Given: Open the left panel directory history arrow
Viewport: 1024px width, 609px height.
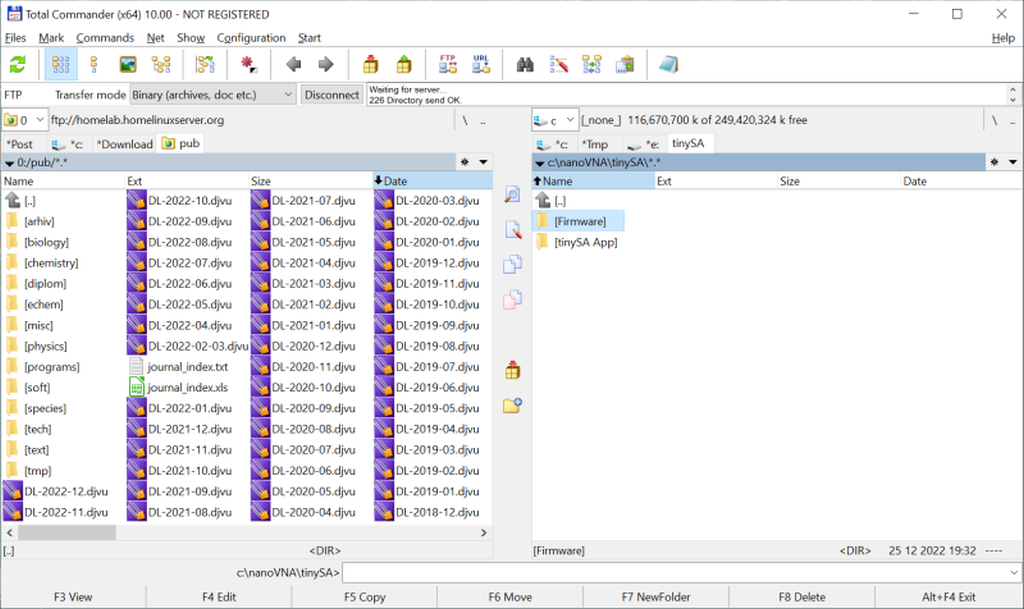Looking at the screenshot, I should tap(483, 162).
